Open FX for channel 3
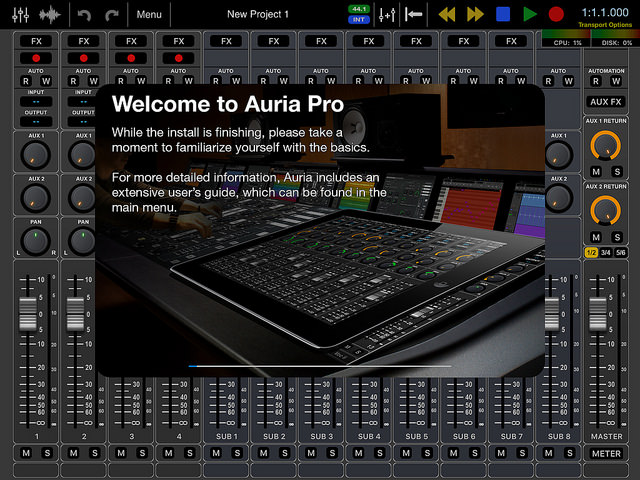Image resolution: width=640 pixels, height=480 pixels. tap(131, 41)
